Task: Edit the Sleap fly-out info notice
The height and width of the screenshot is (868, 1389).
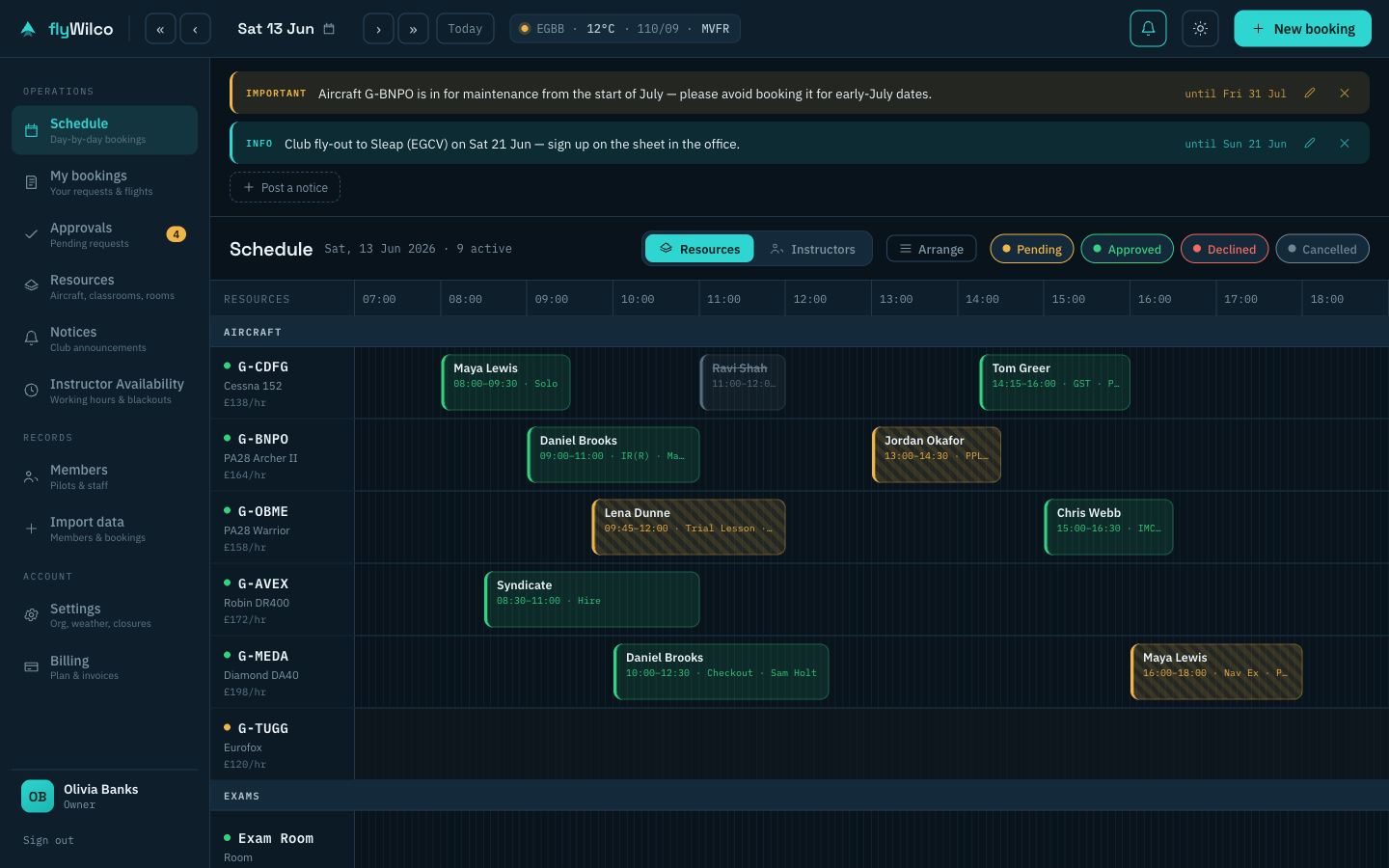Action: click(1310, 144)
